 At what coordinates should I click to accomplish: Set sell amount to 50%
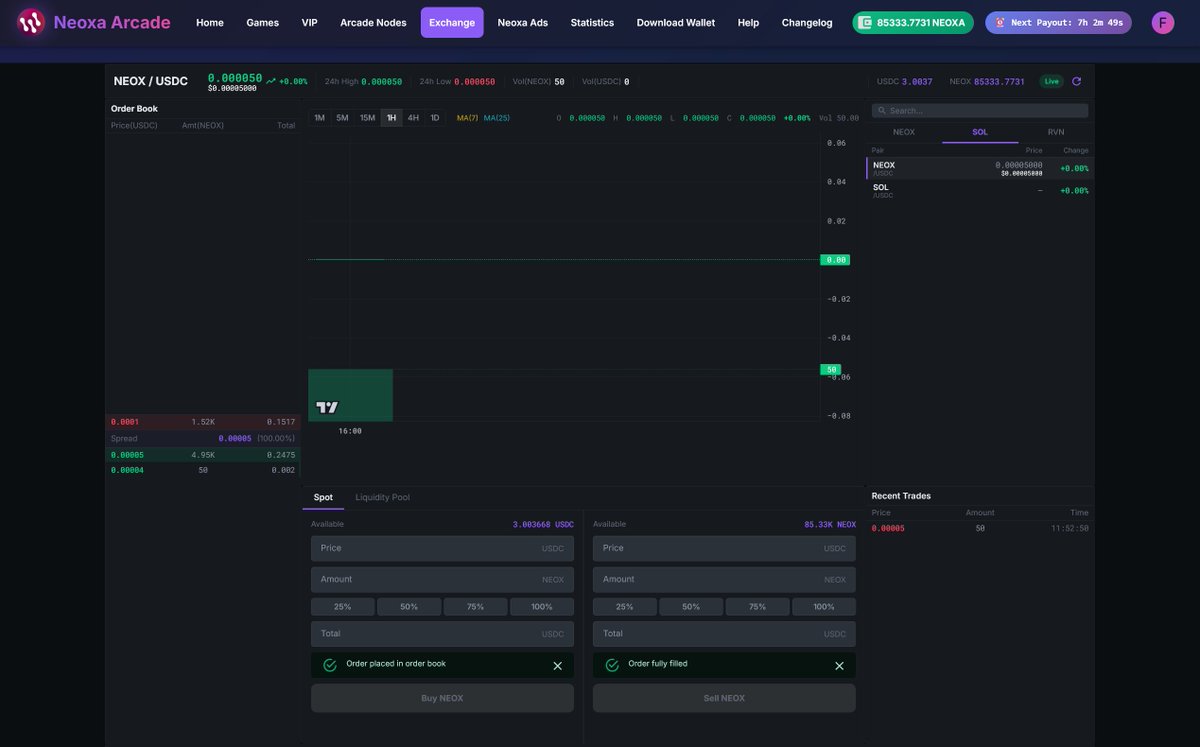pyautogui.click(x=691, y=606)
